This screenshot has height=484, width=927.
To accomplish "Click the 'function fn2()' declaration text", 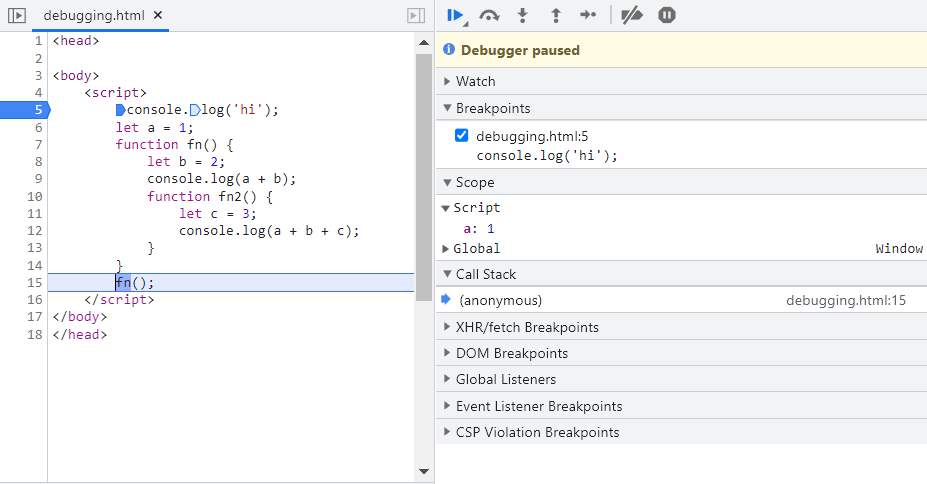I will click(210, 196).
